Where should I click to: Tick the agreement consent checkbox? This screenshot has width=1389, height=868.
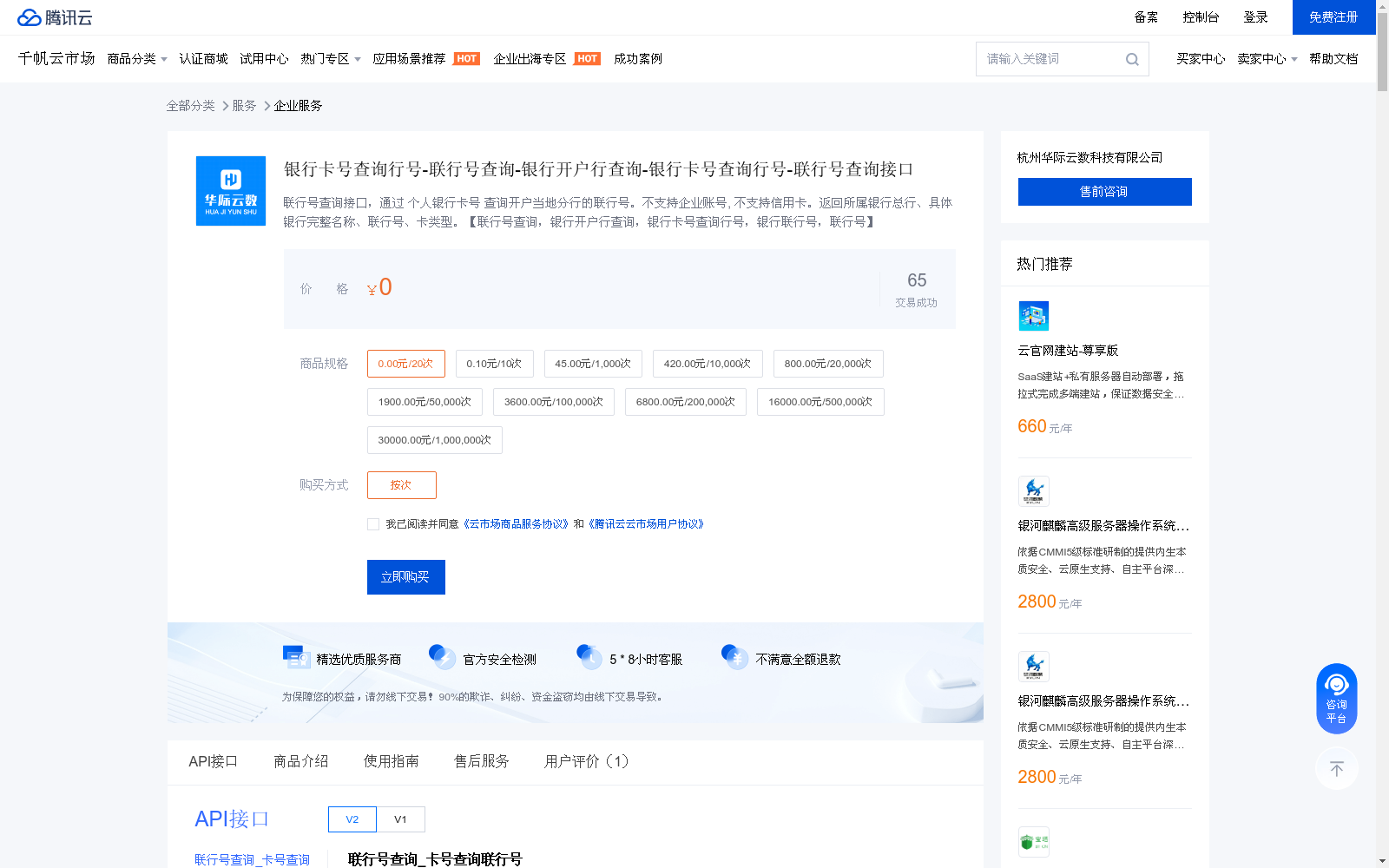pos(373,524)
